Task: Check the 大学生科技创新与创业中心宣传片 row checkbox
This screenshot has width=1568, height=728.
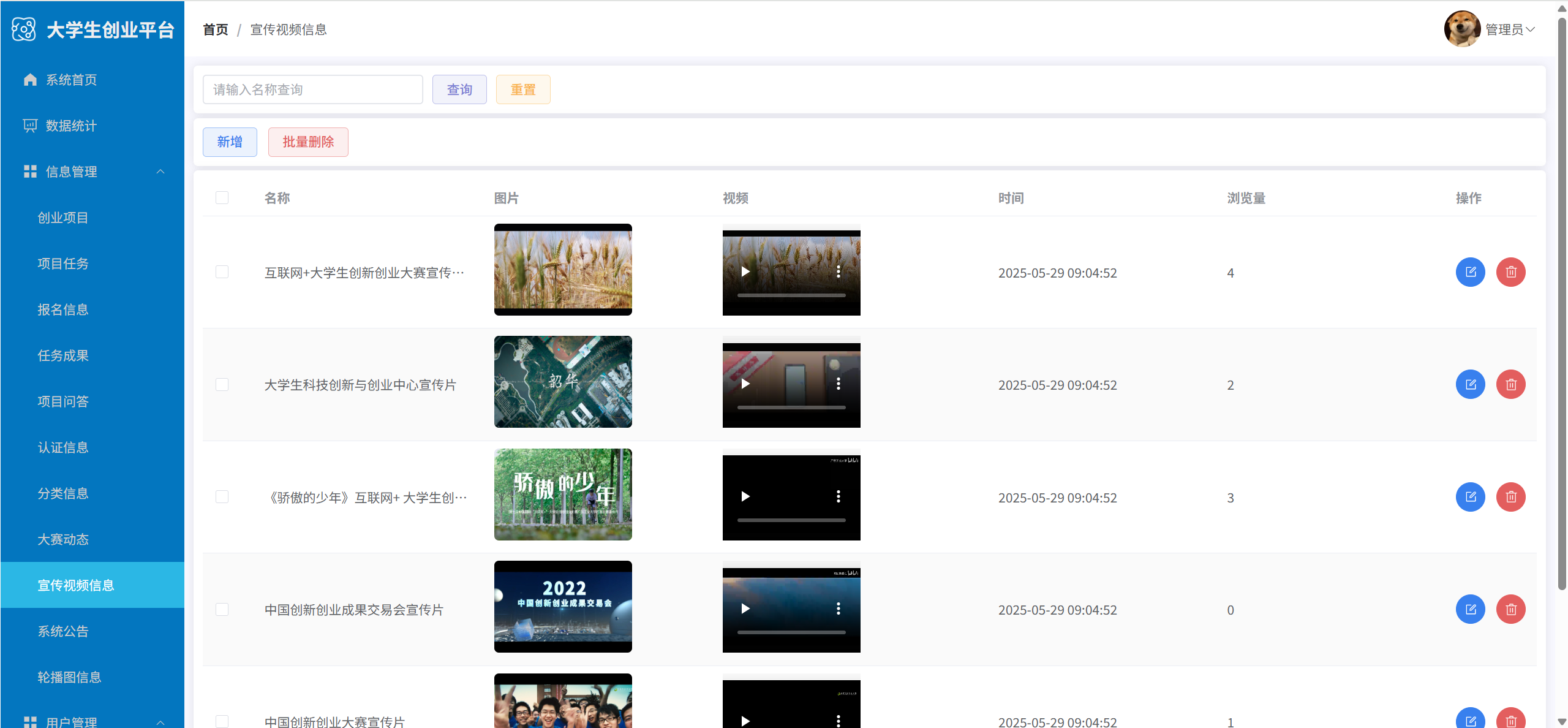Action: click(222, 384)
